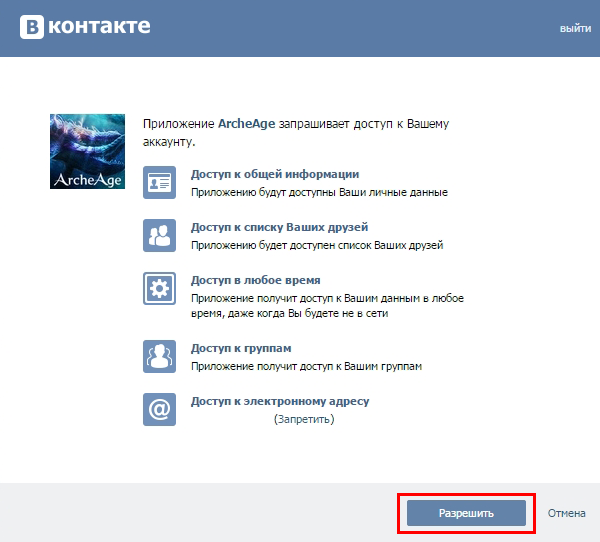Click the @ email access icon

pyautogui.click(x=160, y=410)
